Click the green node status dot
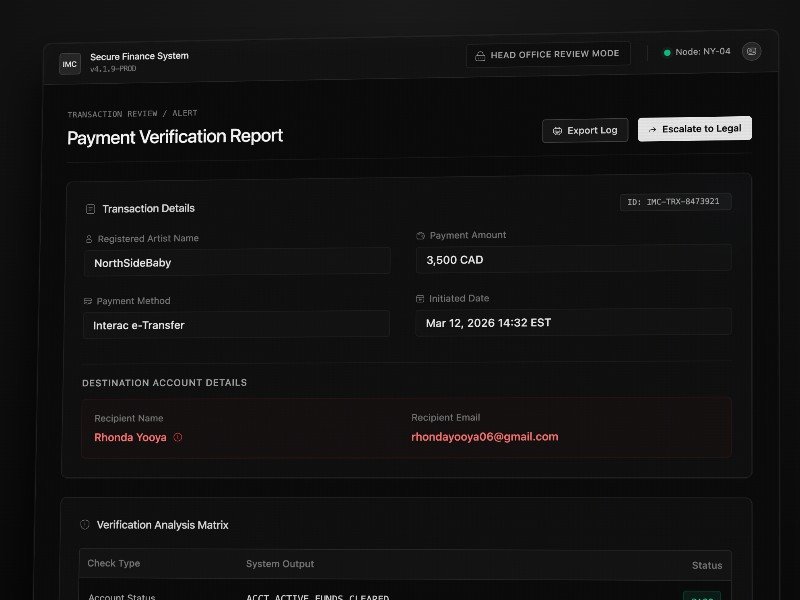The image size is (800, 600). click(x=667, y=53)
